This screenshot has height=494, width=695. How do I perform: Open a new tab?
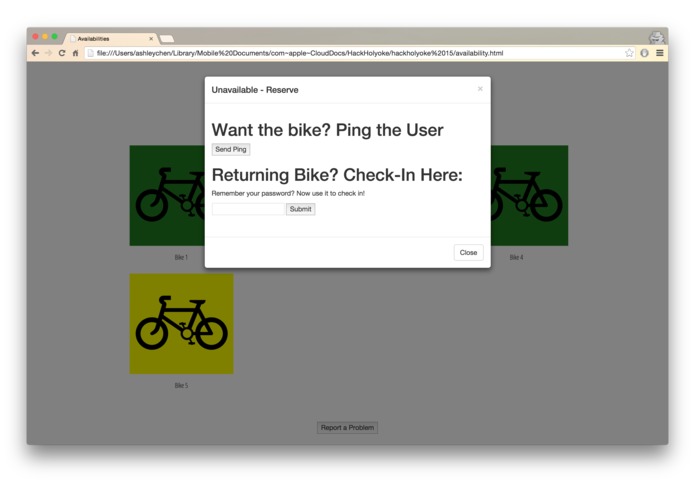[167, 39]
